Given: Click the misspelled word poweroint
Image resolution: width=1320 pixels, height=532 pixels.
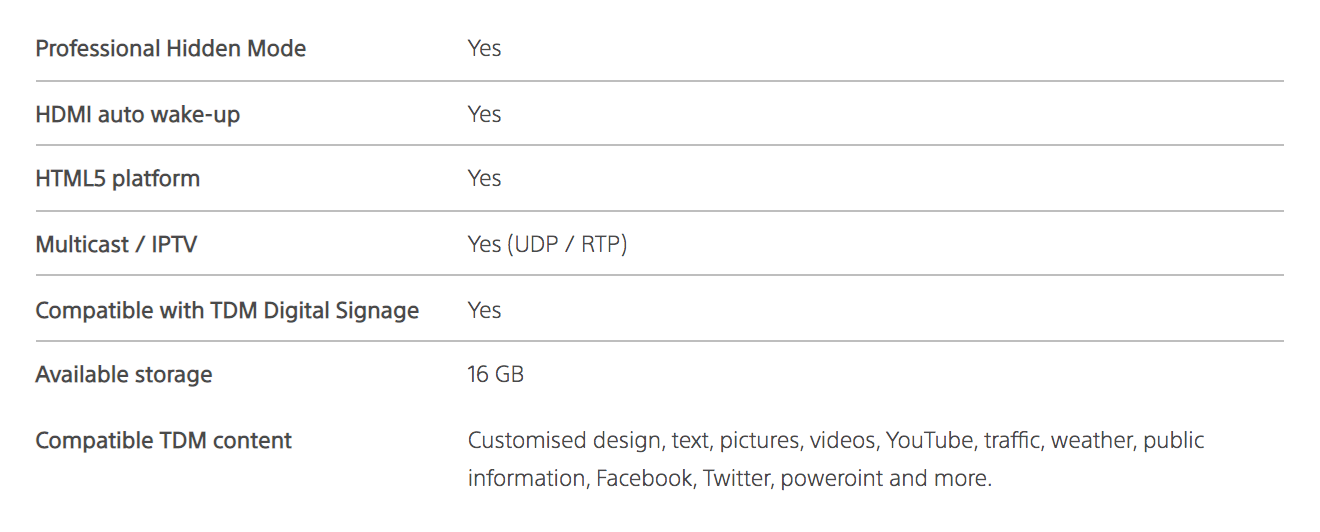Looking at the screenshot, I should 831,479.
